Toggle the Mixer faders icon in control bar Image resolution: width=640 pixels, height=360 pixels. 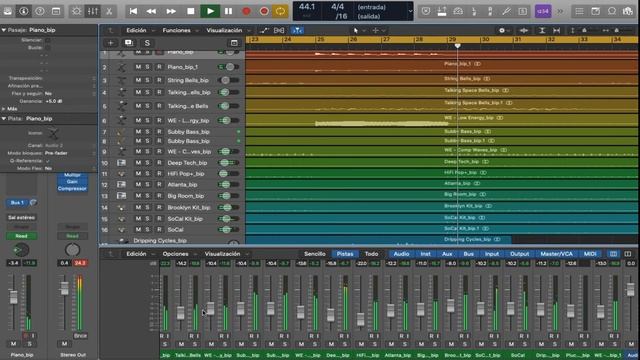click(x=93, y=11)
